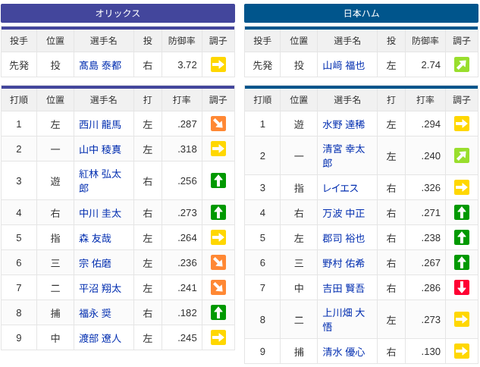The width and height of the screenshot is (480, 367).
Task: Click 吉田 賢吾's red down-arrow condition icon
Action: point(462,287)
